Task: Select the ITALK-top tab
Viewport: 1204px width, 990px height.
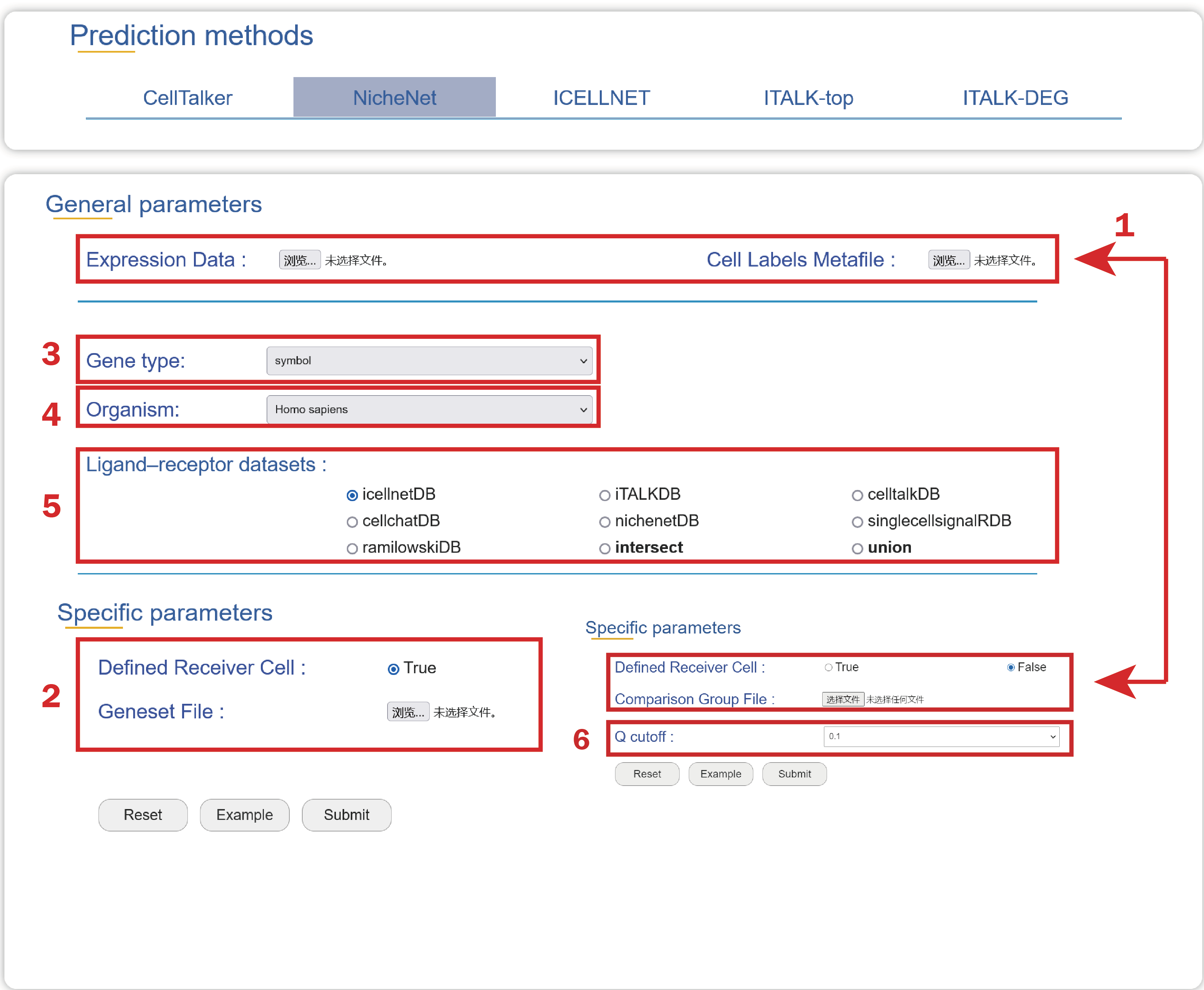Action: pos(808,97)
